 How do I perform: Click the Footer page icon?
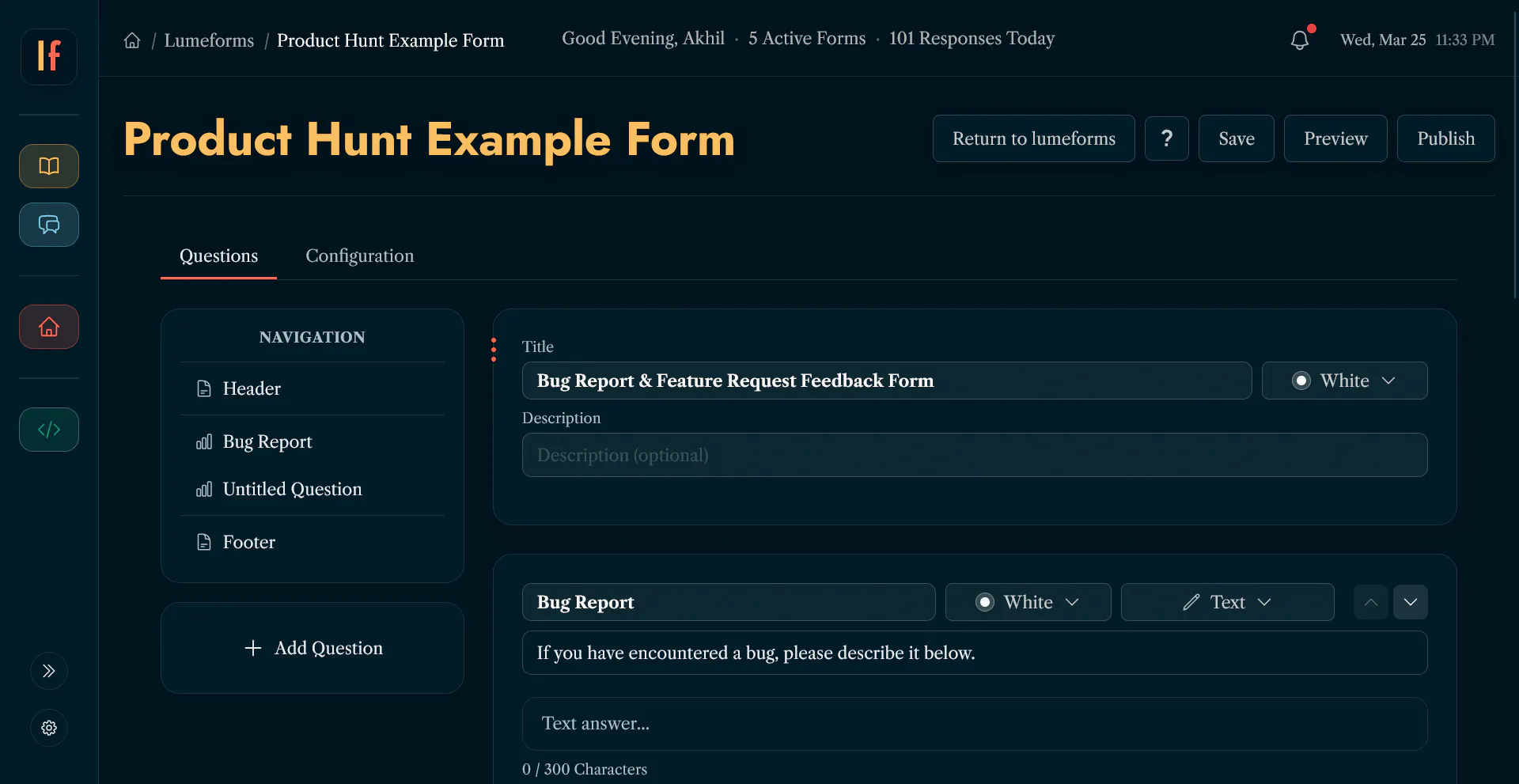[204, 542]
